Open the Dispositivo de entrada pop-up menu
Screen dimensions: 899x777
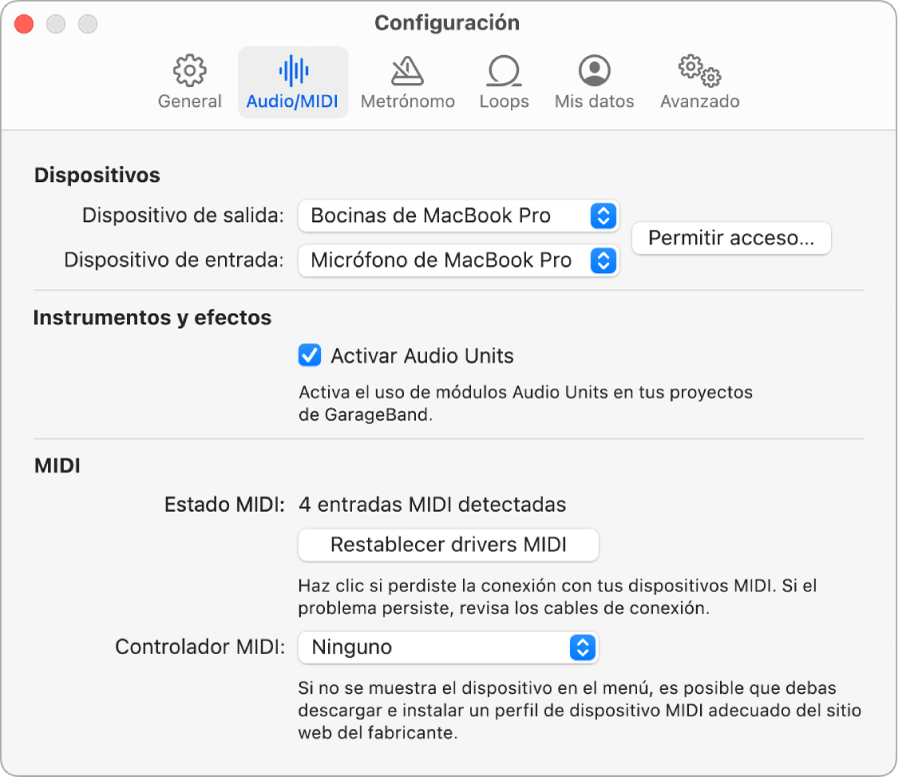[457, 260]
